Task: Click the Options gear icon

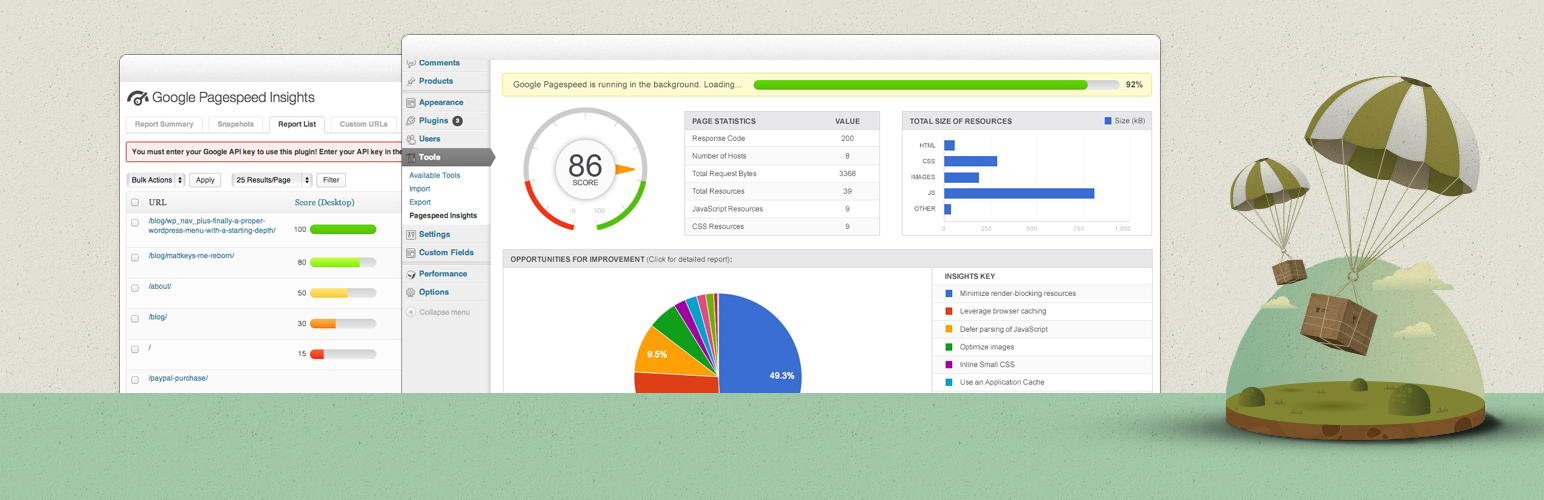Action: tap(411, 293)
